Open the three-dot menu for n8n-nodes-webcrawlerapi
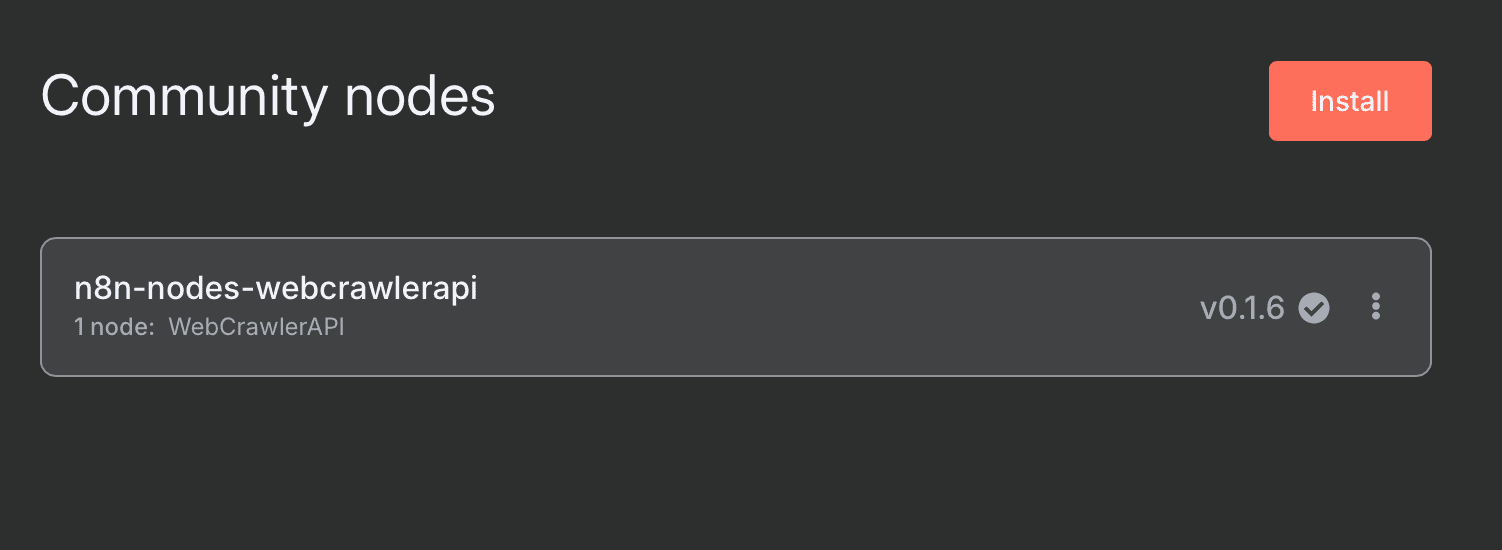1502x550 pixels. click(1376, 307)
